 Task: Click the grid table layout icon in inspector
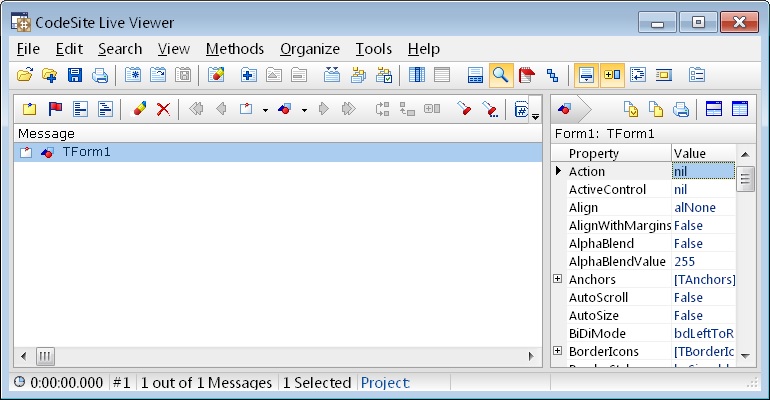[x=740, y=108]
